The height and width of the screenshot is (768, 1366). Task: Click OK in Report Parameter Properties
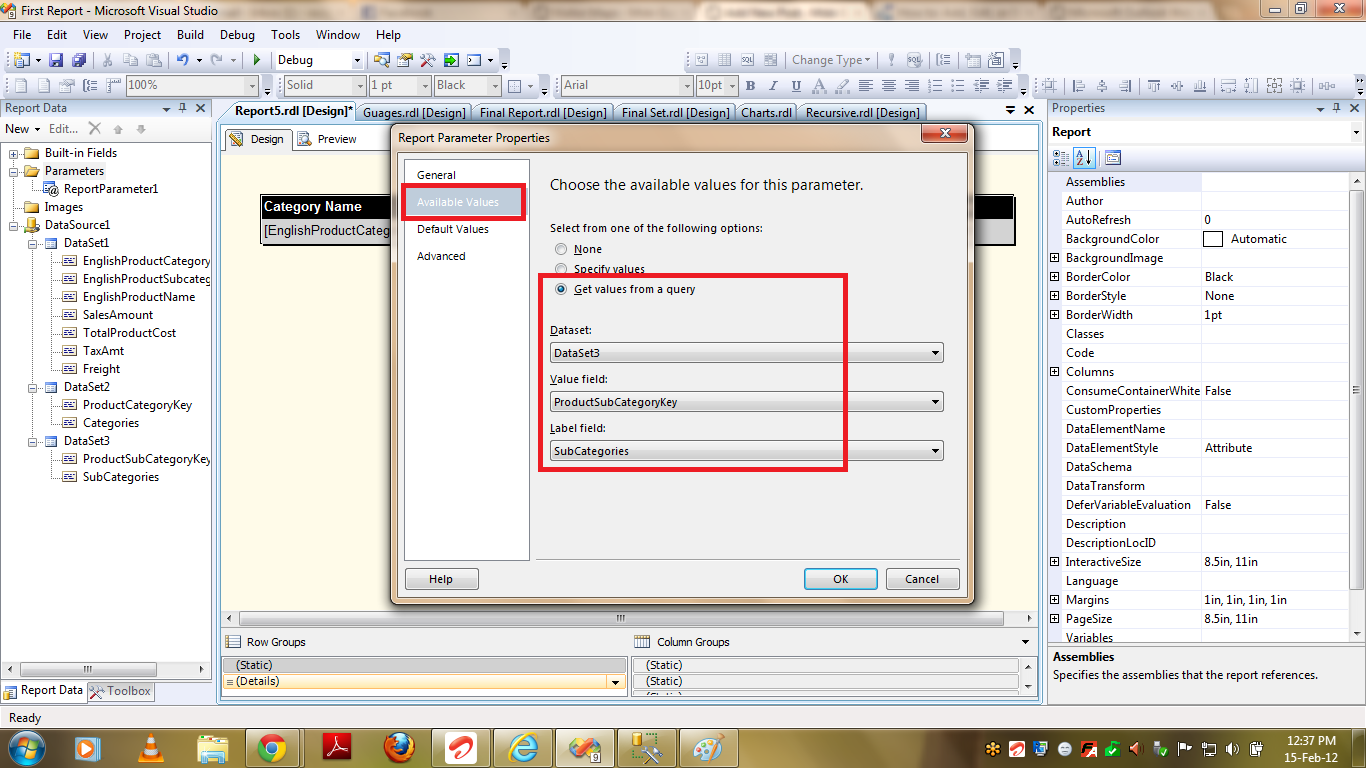840,579
